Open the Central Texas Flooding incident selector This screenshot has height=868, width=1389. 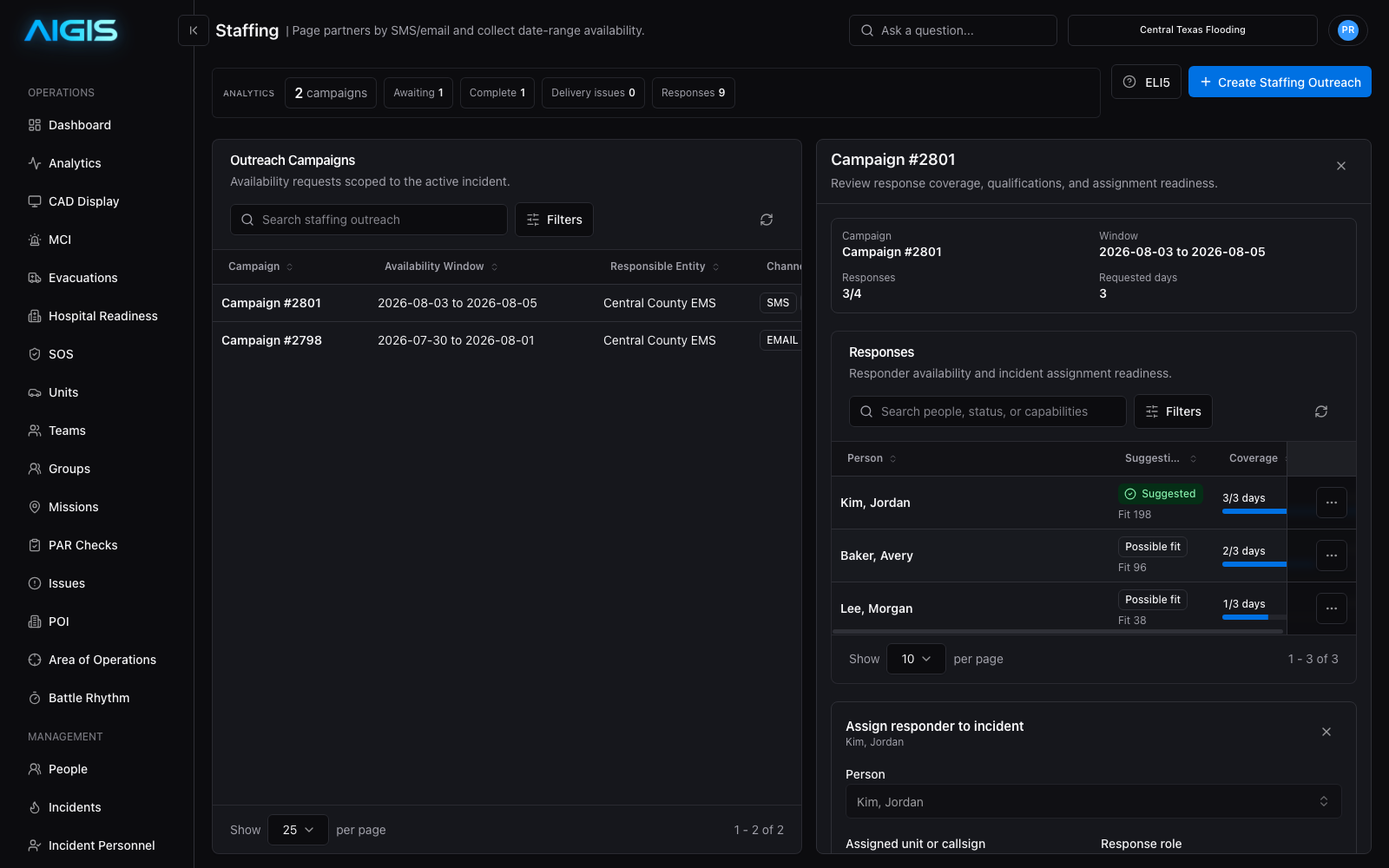1192,30
